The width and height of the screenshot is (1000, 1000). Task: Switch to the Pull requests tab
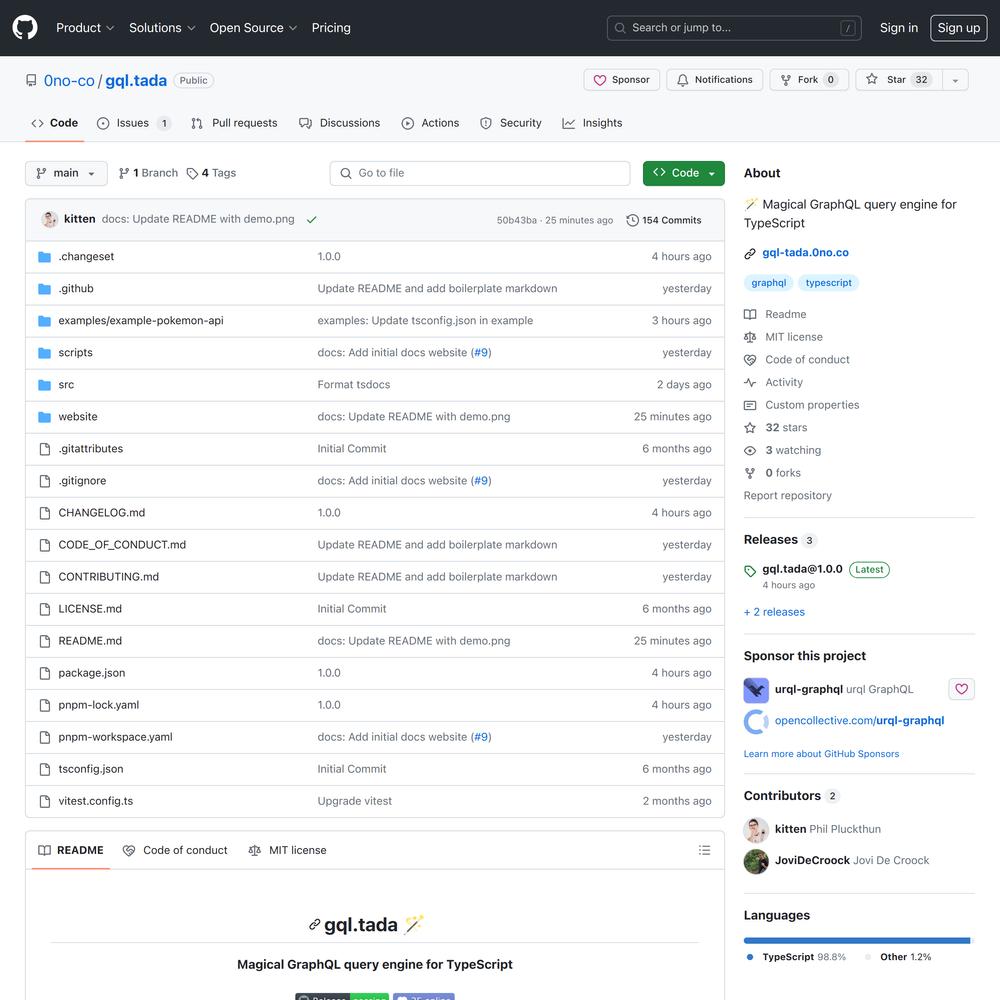(234, 123)
